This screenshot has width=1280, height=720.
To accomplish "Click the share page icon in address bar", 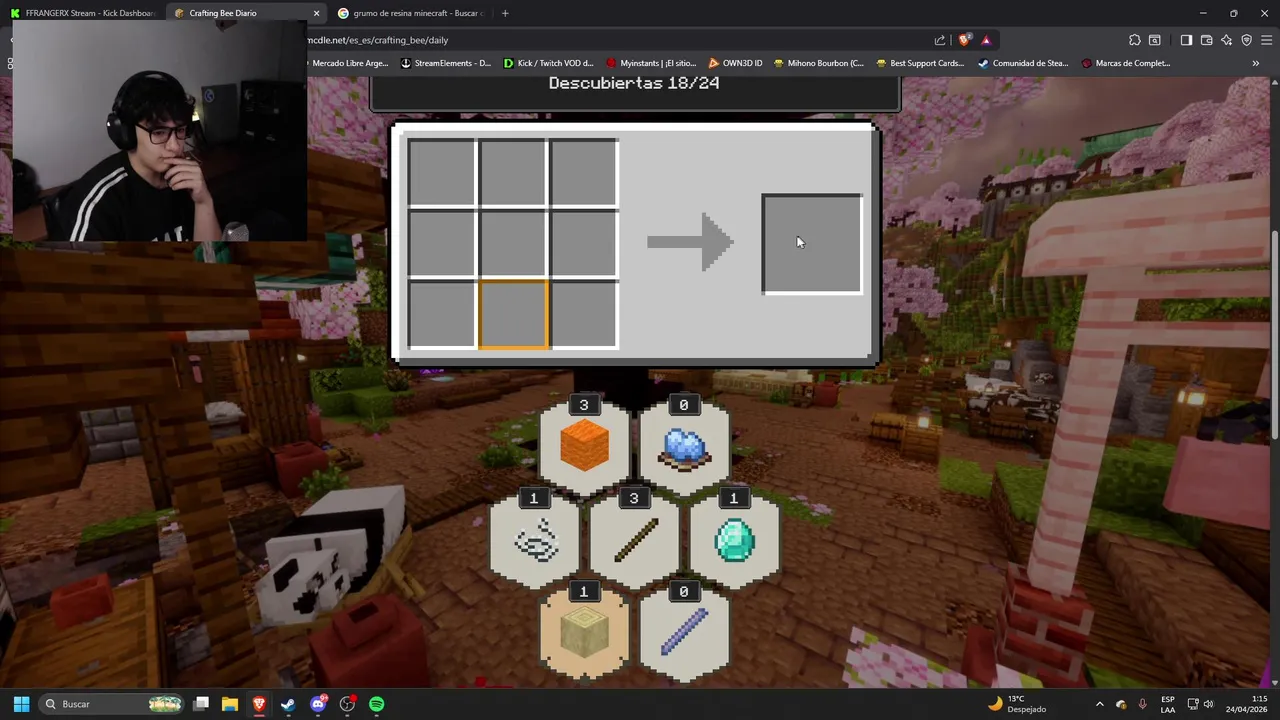I will (x=940, y=40).
